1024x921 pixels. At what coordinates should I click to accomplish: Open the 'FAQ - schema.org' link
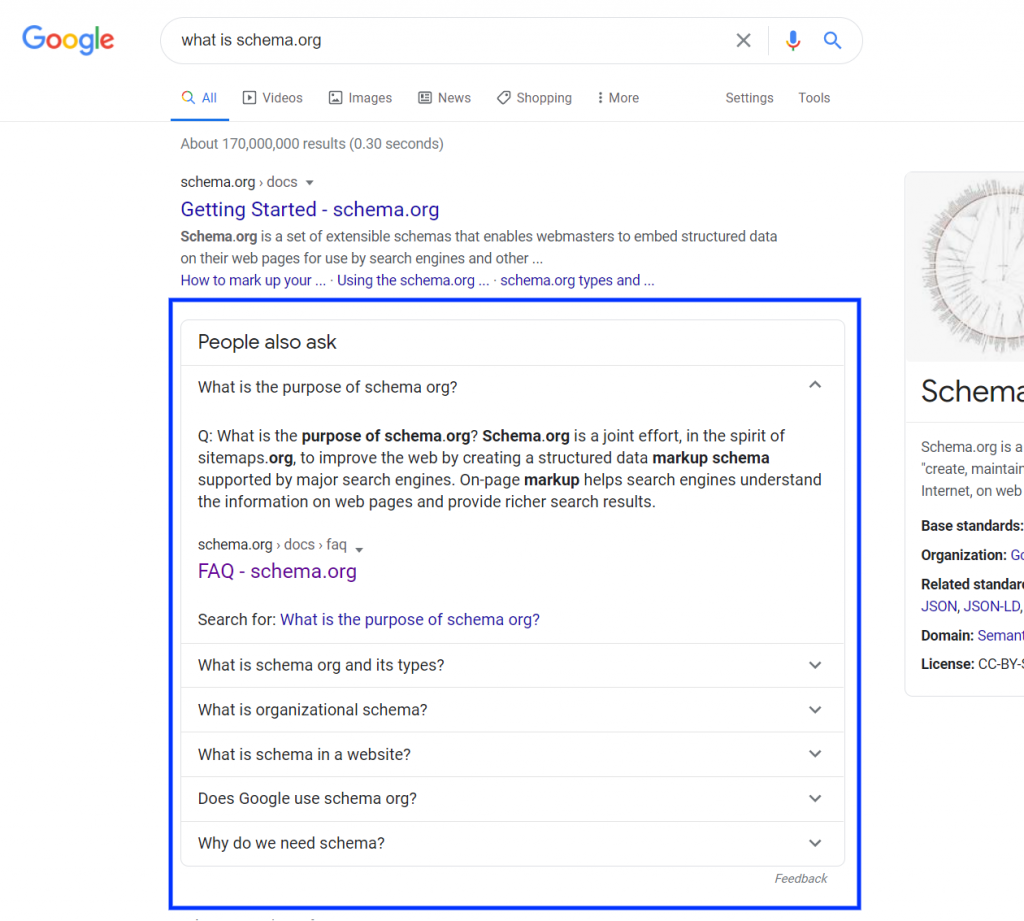pos(277,571)
